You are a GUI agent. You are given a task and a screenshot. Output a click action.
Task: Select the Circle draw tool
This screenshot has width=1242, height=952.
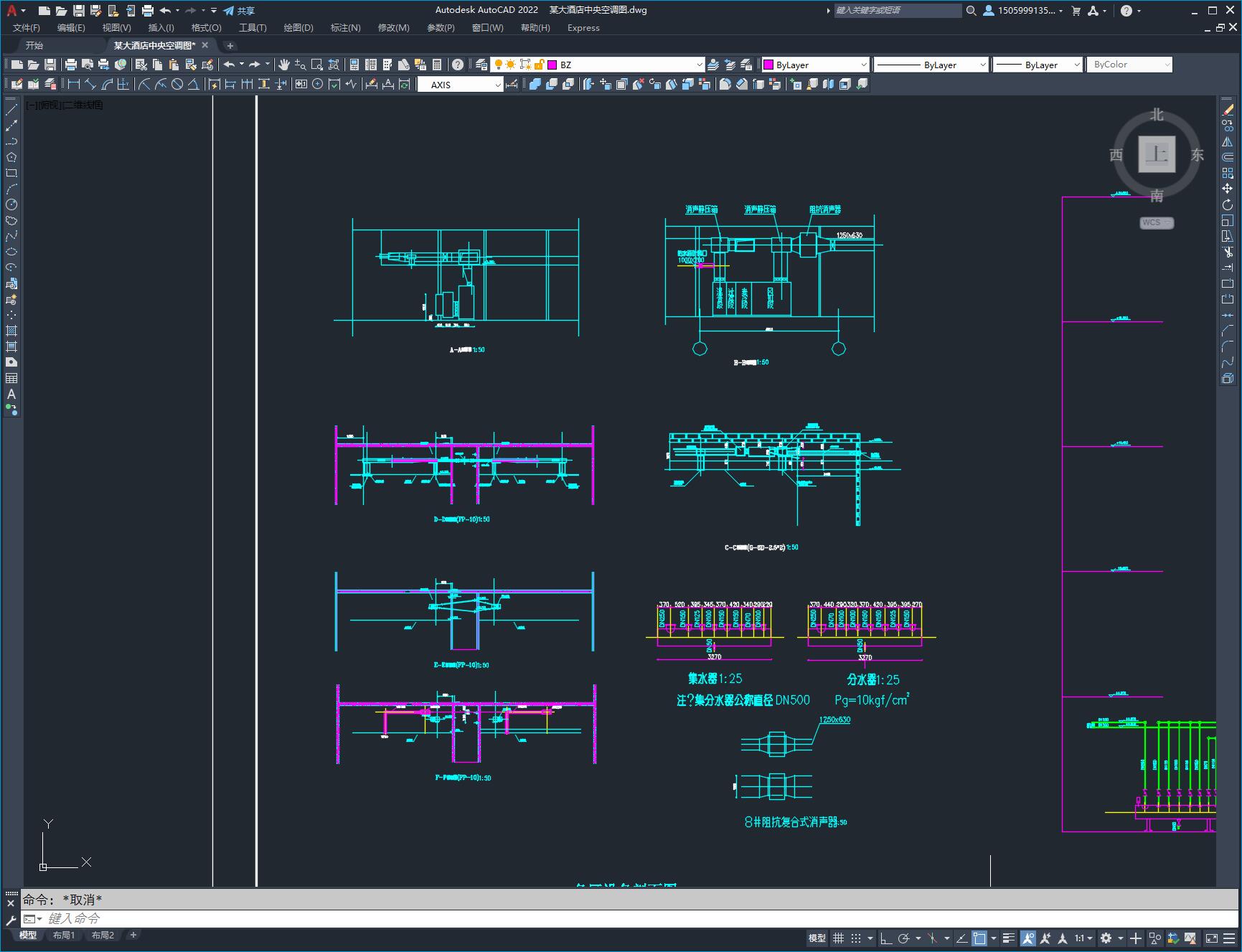[x=11, y=204]
